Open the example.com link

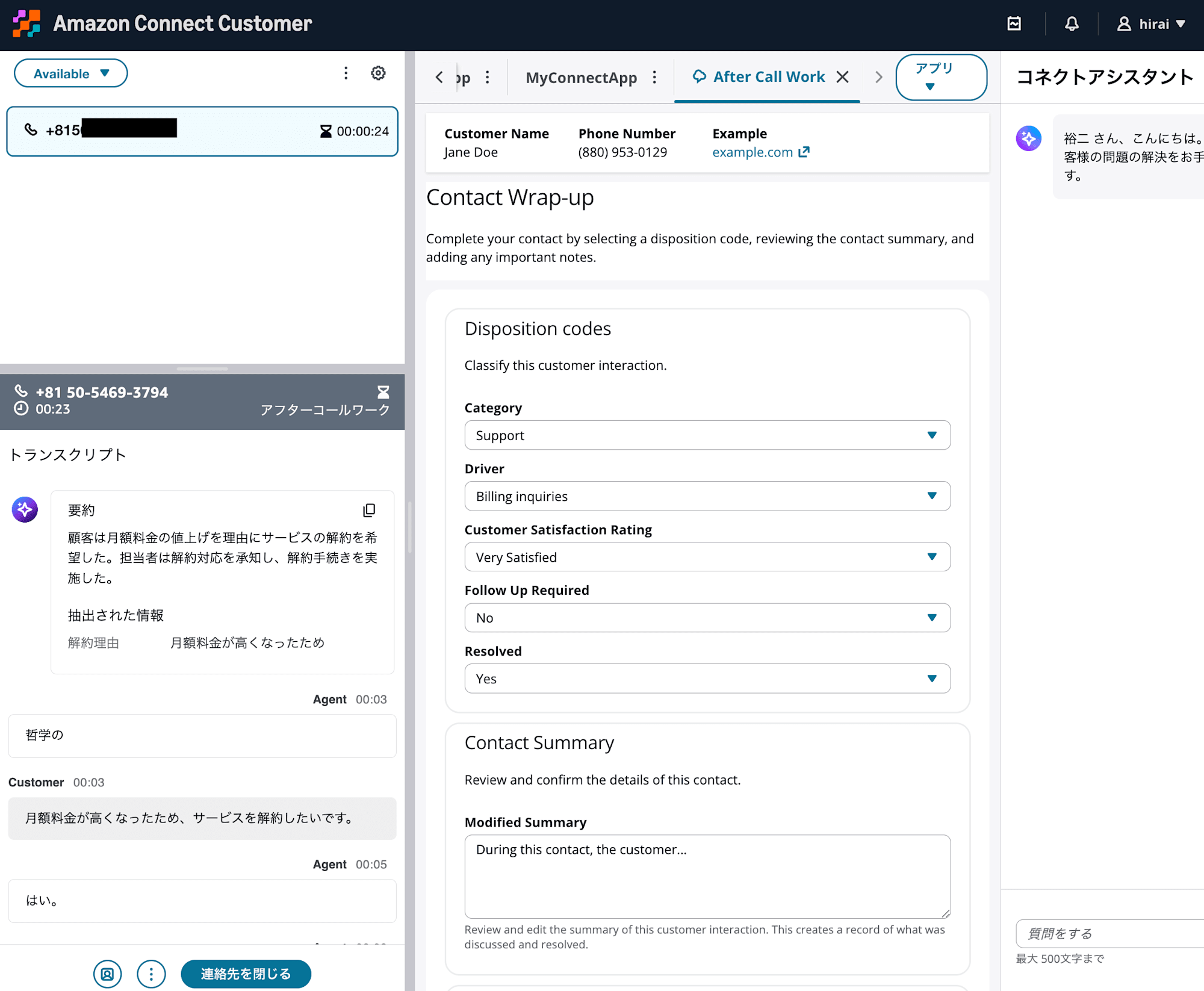[x=752, y=152]
